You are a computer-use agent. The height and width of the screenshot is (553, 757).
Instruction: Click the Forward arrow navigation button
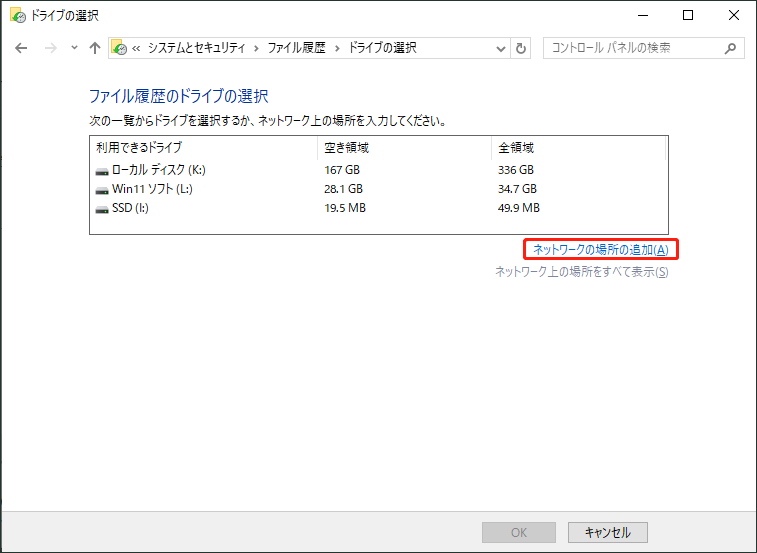(x=51, y=48)
